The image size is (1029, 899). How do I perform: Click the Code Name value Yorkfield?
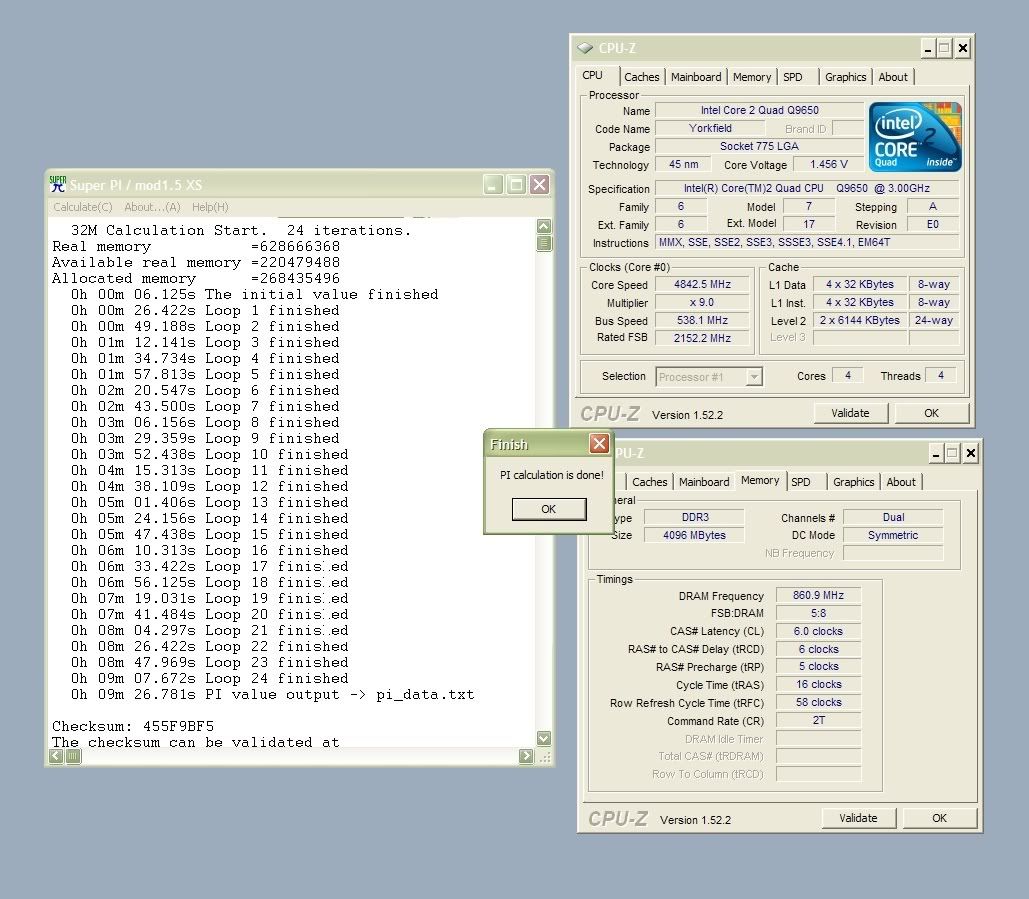coord(711,128)
